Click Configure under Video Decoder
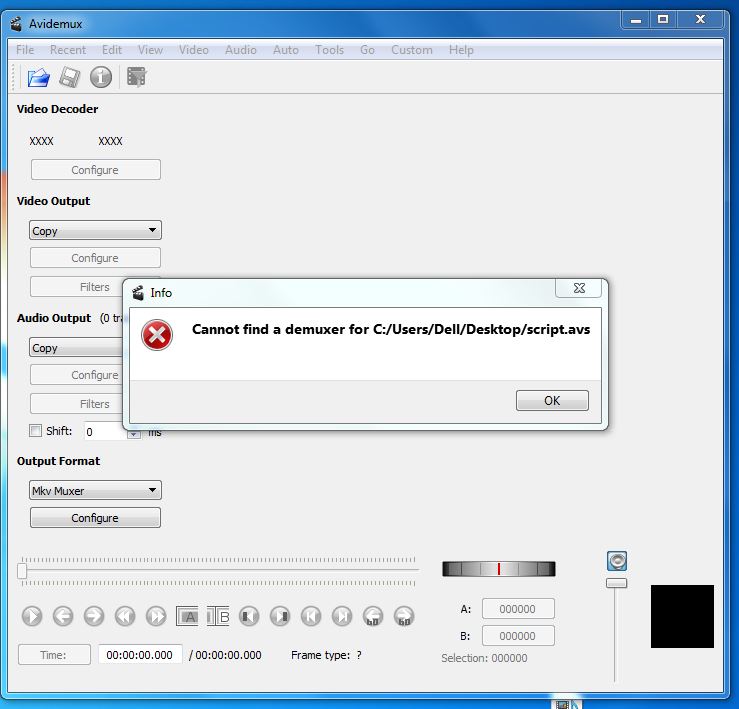 [95, 170]
